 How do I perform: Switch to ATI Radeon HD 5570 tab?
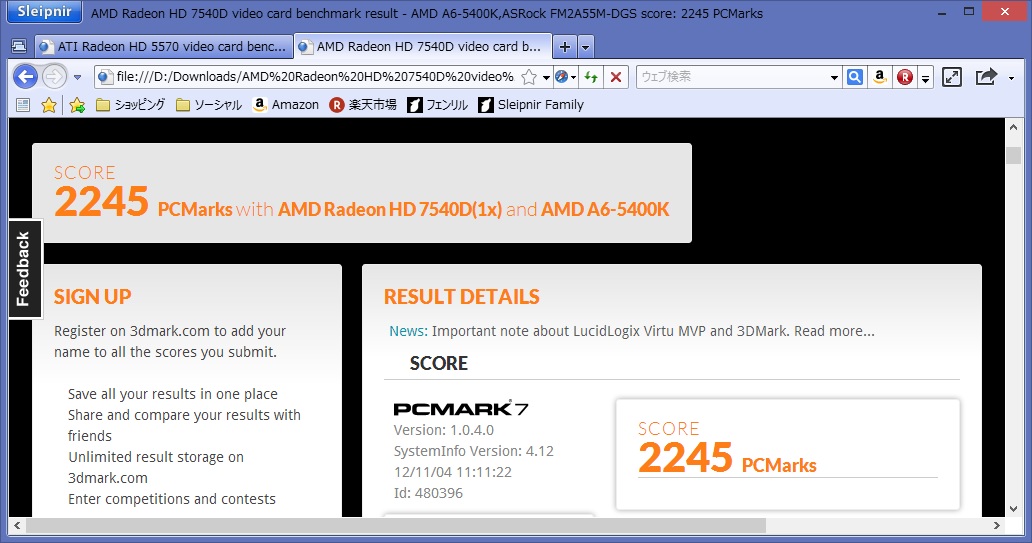164,47
